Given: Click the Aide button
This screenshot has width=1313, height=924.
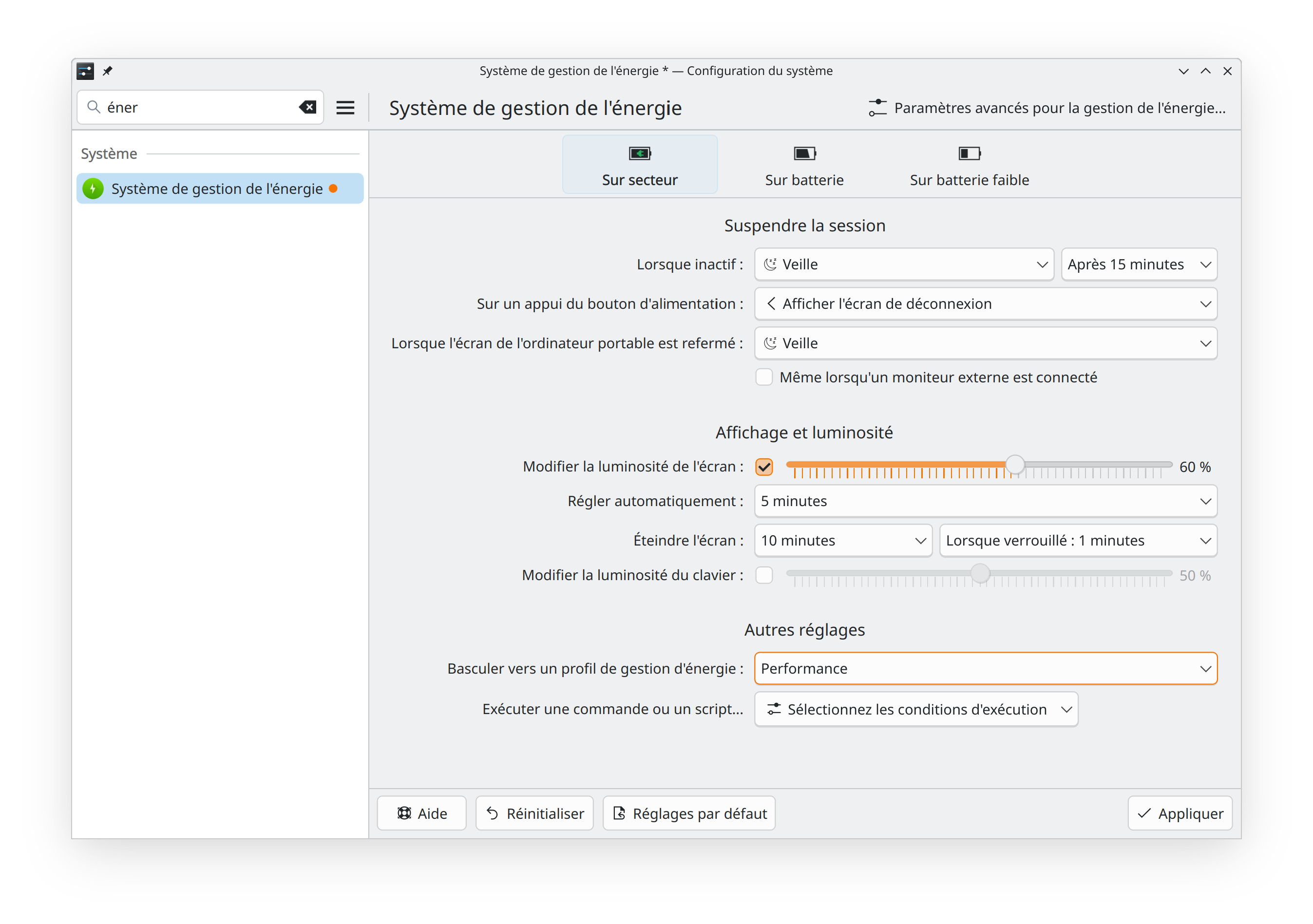Looking at the screenshot, I should (421, 813).
